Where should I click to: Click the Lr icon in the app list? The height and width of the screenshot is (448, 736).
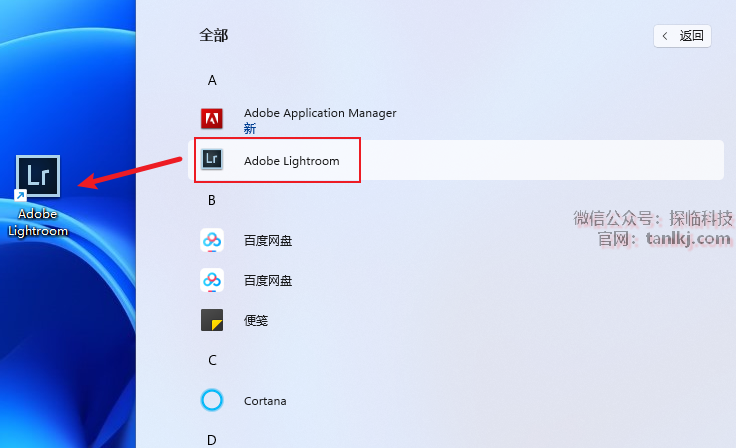click(212, 160)
